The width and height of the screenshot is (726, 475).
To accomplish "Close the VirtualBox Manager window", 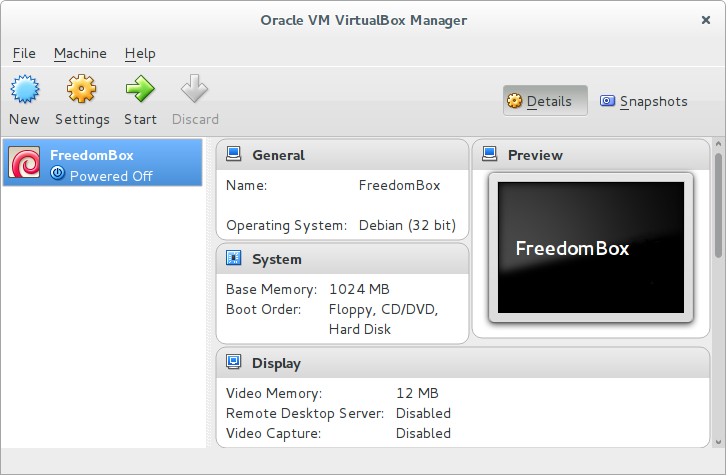I will pyautogui.click(x=706, y=20).
